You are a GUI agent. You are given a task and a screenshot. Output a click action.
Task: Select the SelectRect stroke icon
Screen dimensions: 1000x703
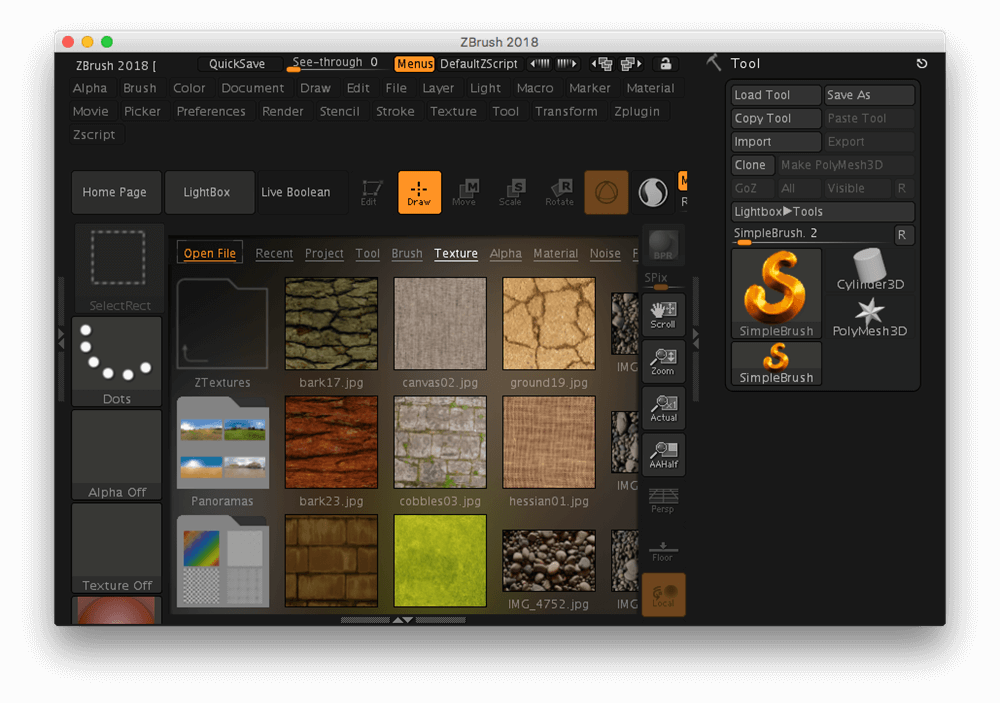[x=118, y=268]
